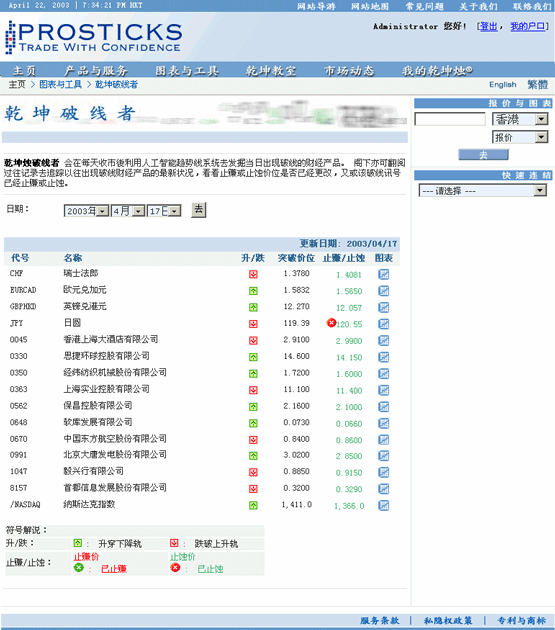This screenshot has width=555, height=630.
Task: Click the 2.9900 stop value
Action: pos(349,341)
